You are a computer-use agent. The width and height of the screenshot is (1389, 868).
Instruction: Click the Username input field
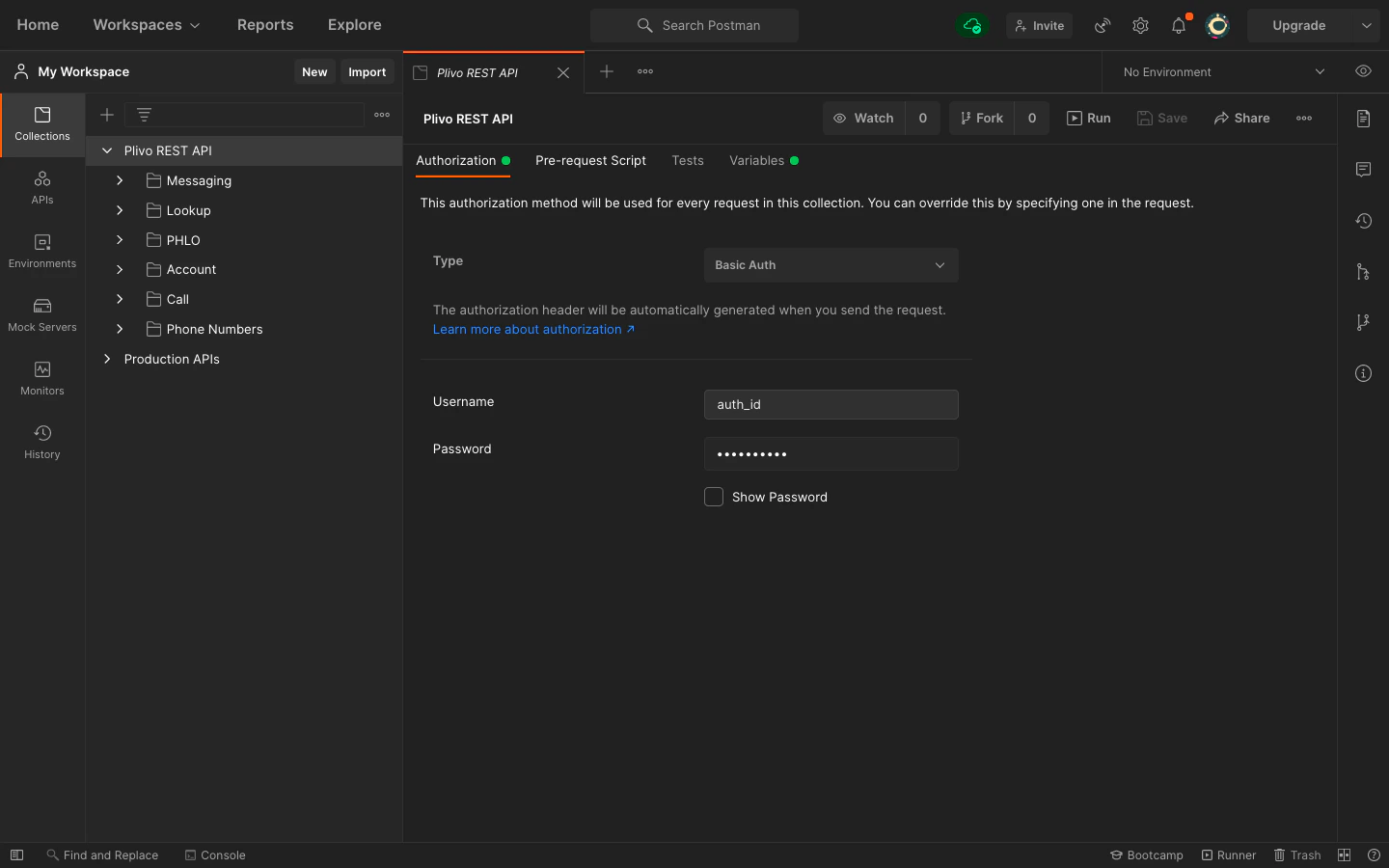(831, 405)
